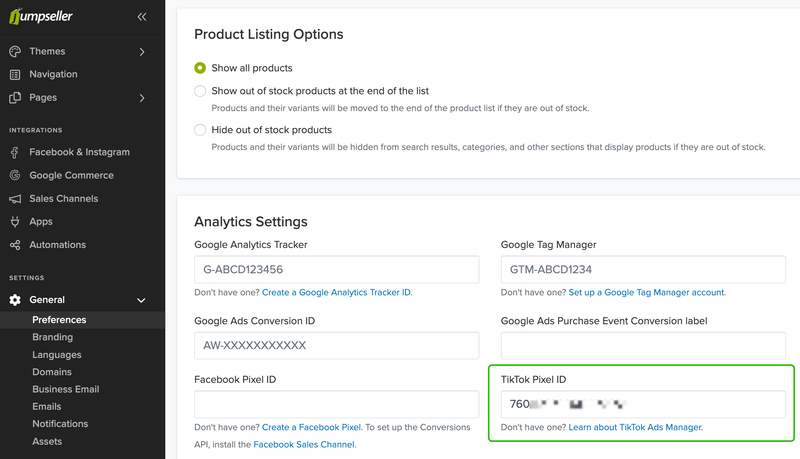Click the Sales Channels megaphone icon

point(15,199)
